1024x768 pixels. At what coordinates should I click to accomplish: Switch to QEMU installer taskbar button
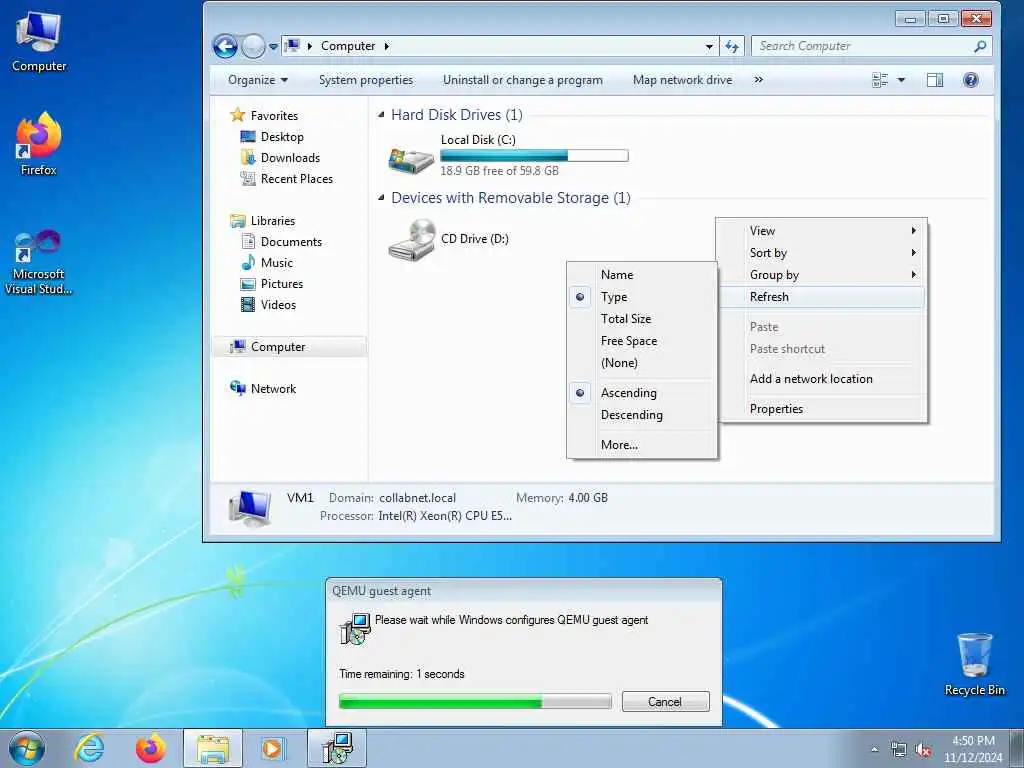coord(337,748)
